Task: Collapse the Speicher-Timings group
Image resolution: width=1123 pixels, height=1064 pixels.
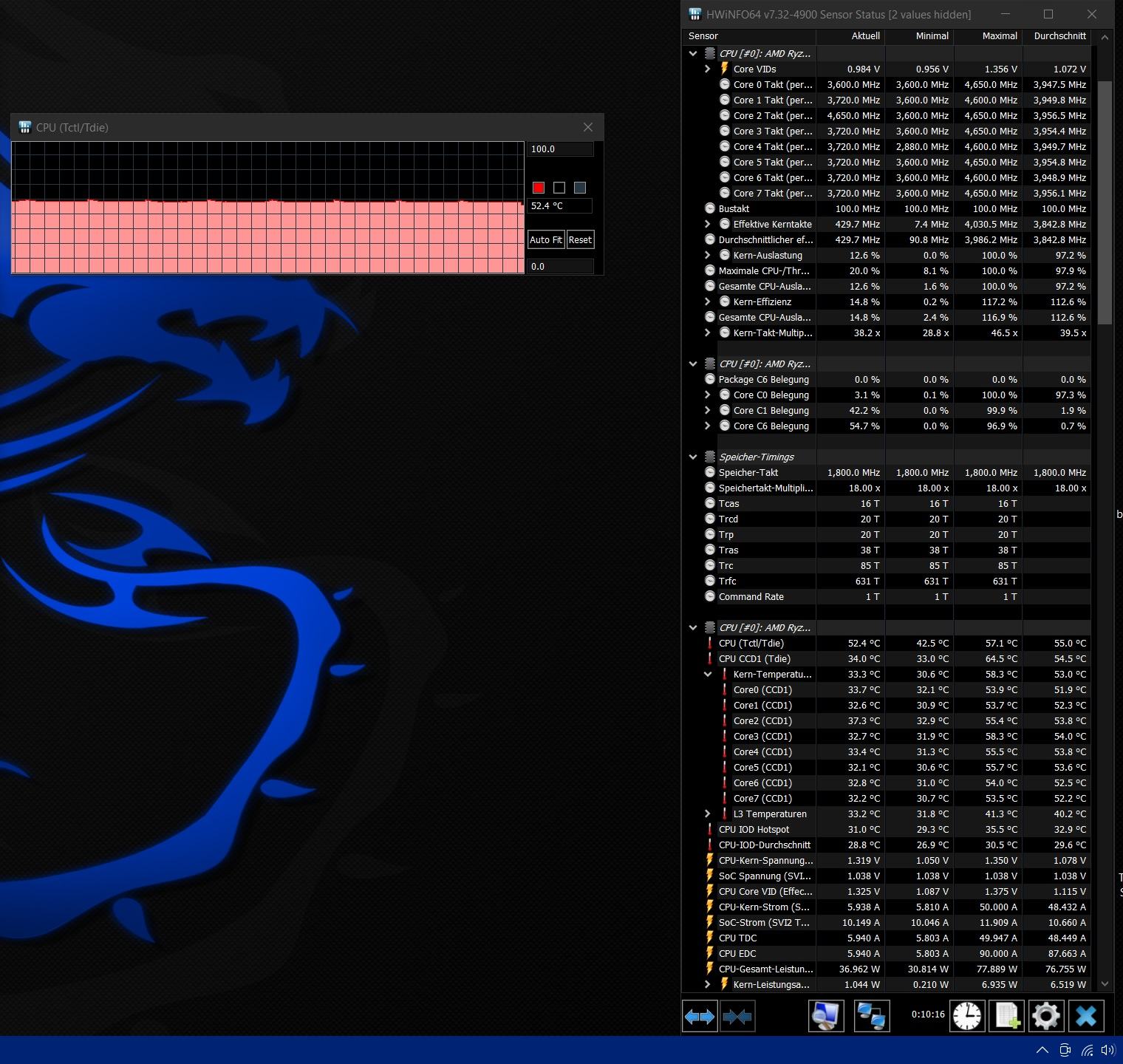Action: [x=693, y=457]
